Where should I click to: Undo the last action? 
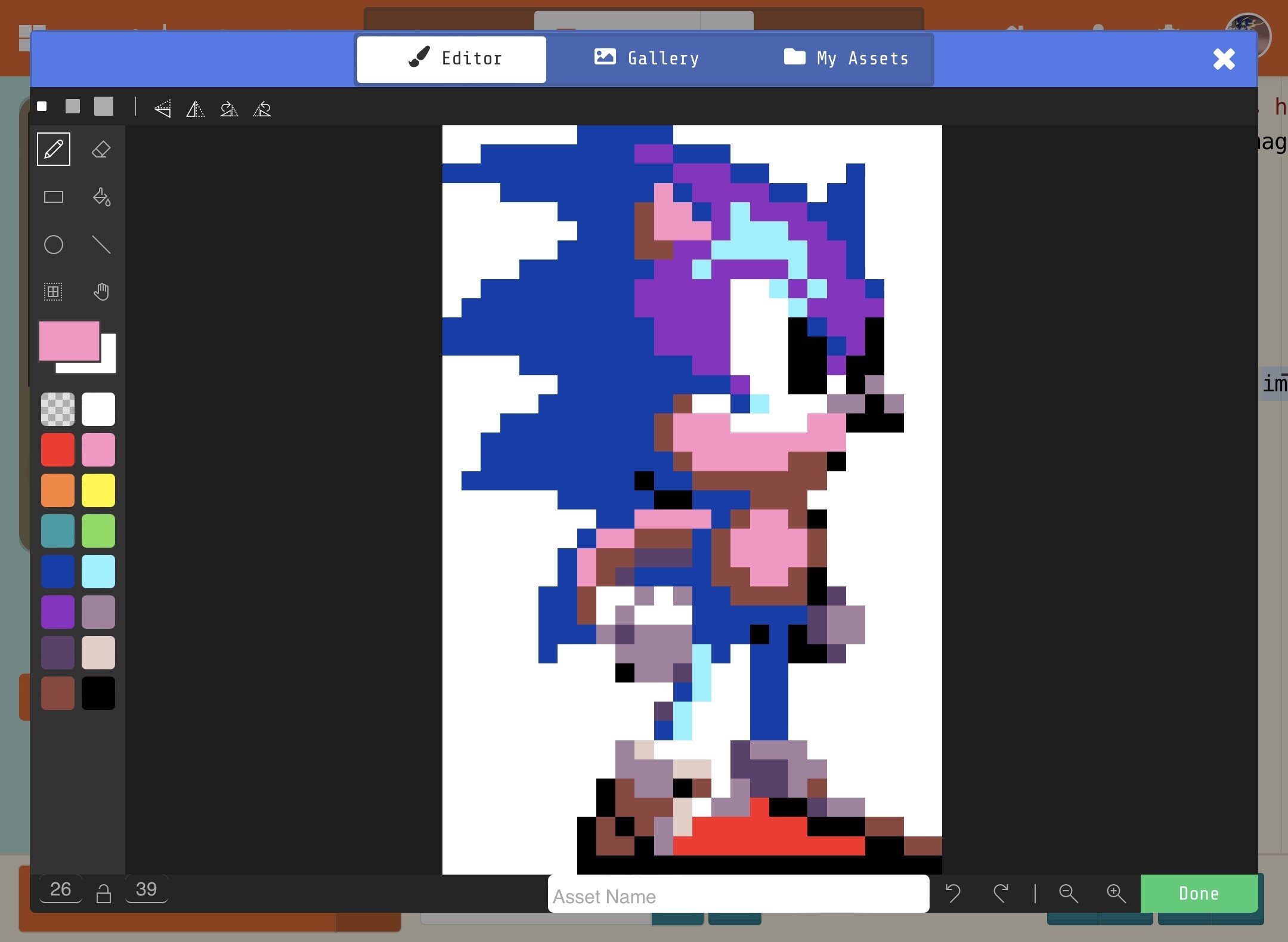click(x=953, y=893)
